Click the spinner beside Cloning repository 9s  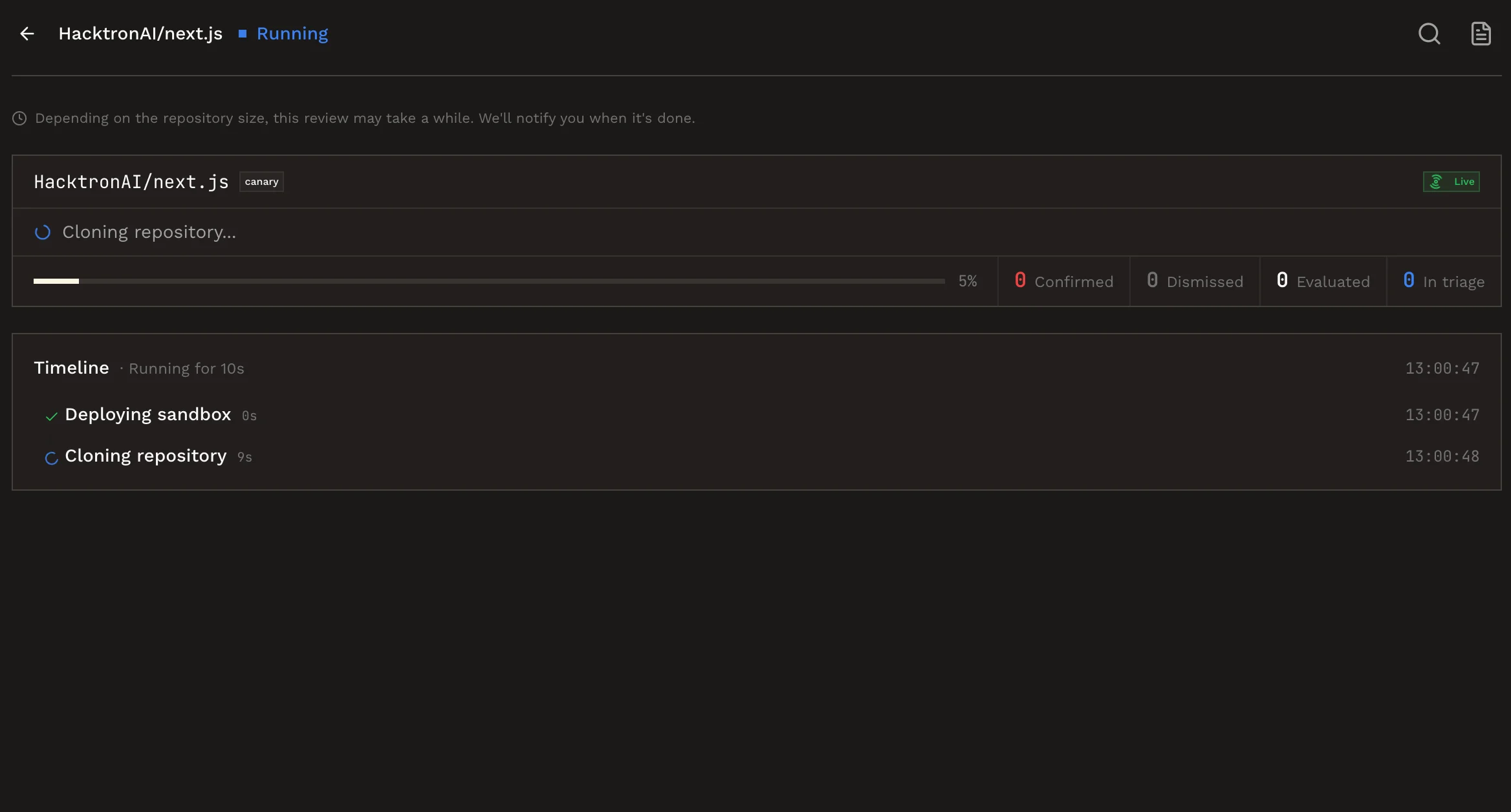52,458
